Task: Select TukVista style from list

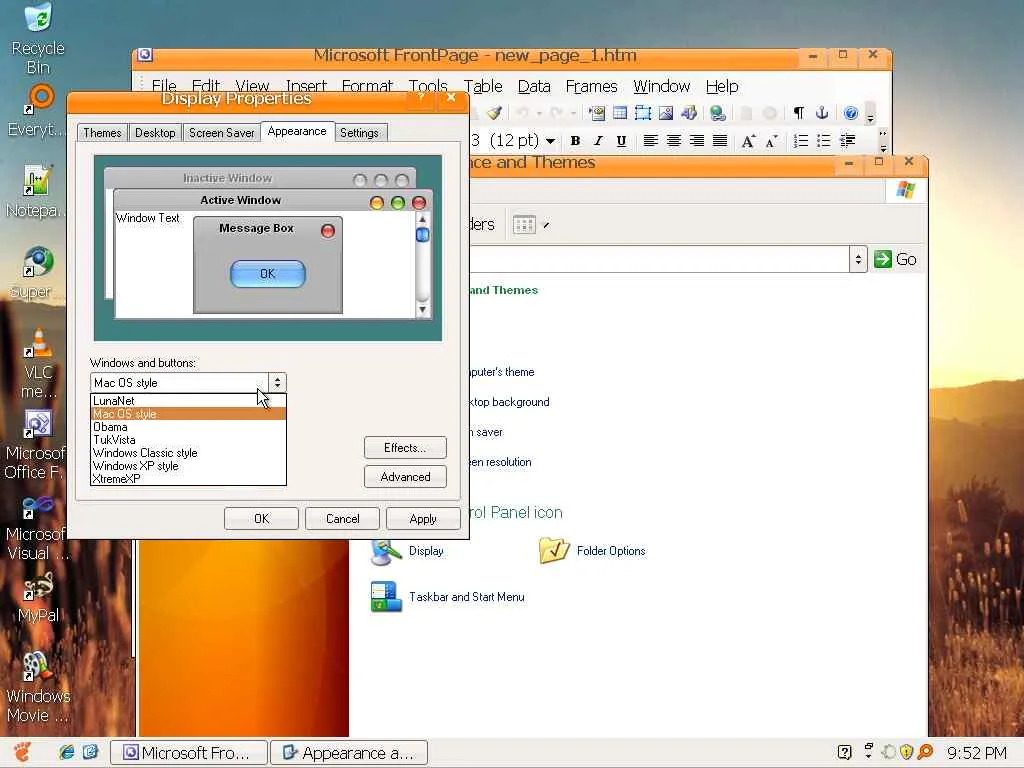Action: tap(188, 440)
